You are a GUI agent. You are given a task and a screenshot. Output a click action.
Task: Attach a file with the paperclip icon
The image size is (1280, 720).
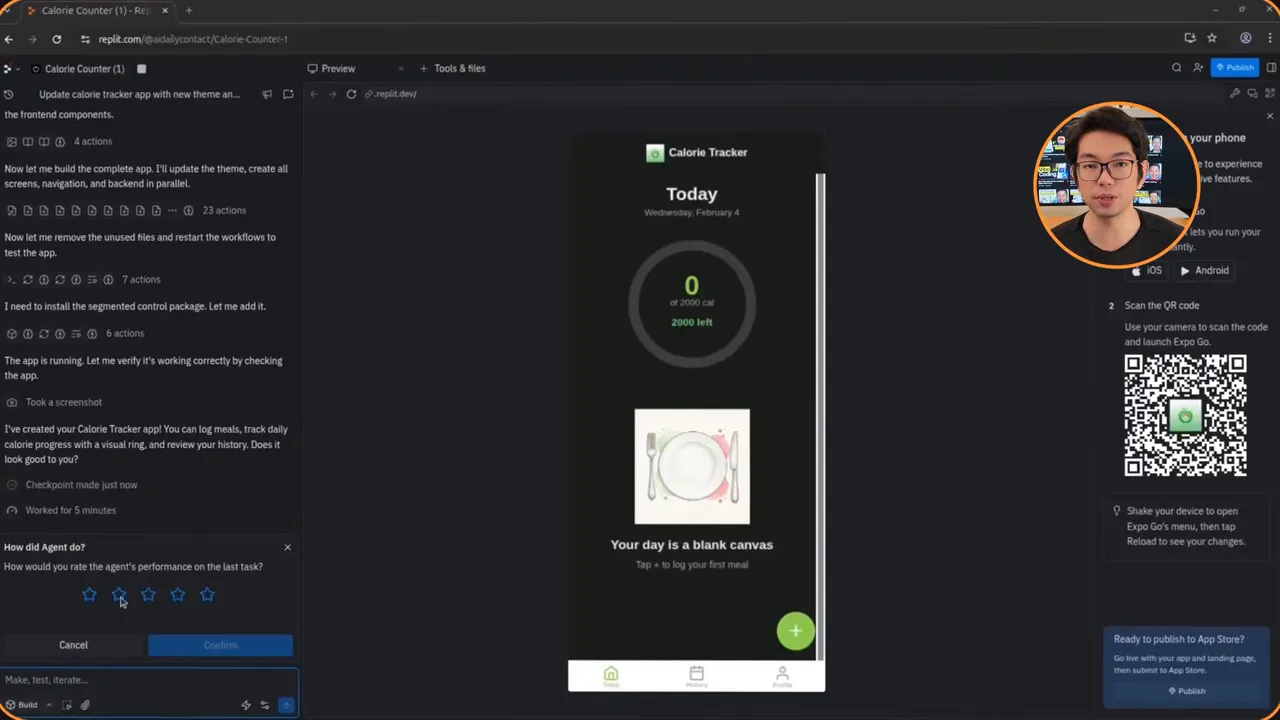(85, 705)
